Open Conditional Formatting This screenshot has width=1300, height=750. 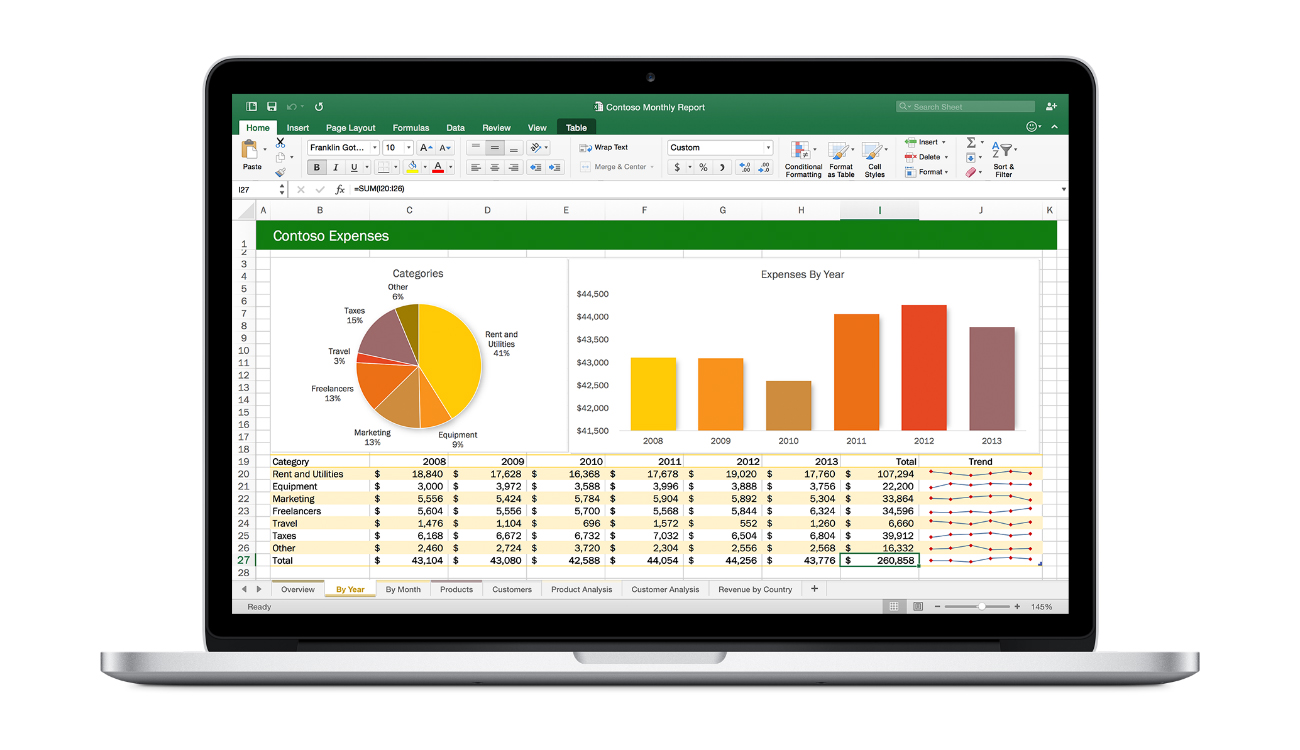point(802,158)
